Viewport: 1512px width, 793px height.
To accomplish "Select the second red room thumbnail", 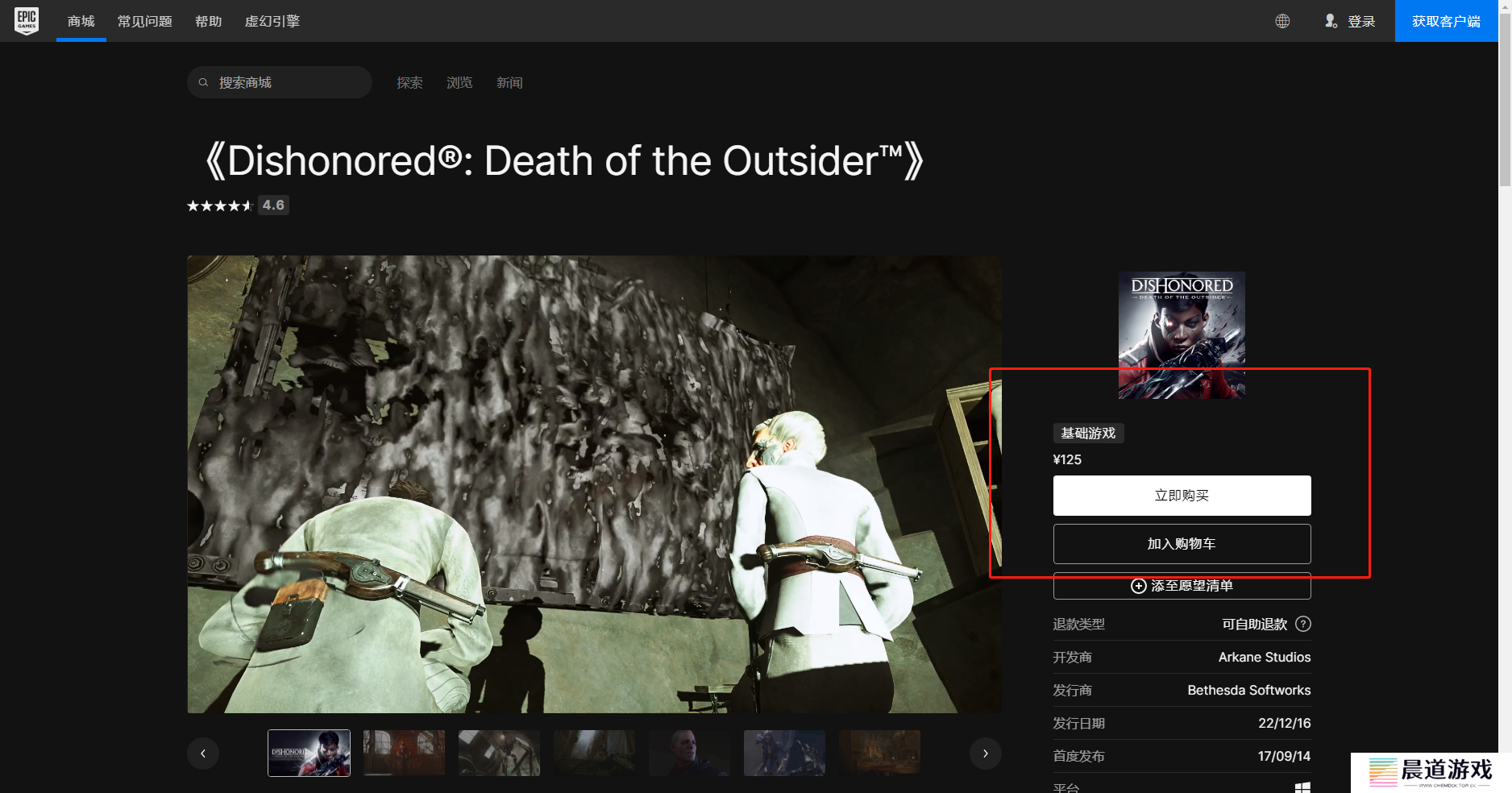I will [404, 753].
